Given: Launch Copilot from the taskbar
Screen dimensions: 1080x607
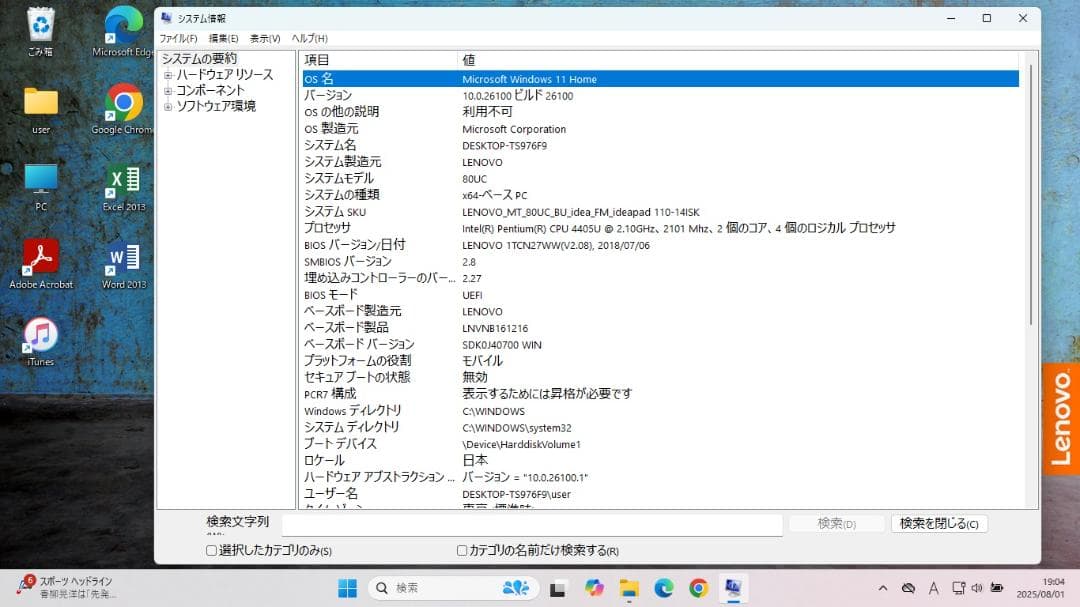Looking at the screenshot, I should coord(594,588).
